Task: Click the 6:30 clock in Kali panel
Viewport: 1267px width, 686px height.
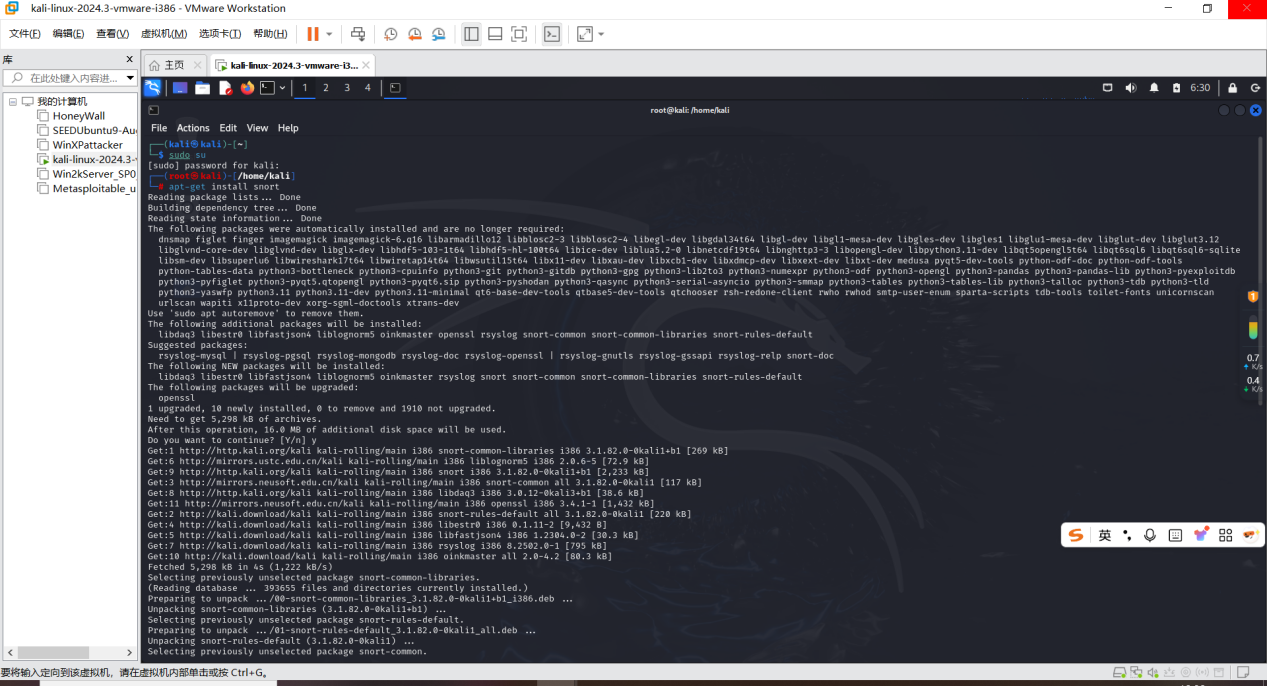Action: (1200, 88)
